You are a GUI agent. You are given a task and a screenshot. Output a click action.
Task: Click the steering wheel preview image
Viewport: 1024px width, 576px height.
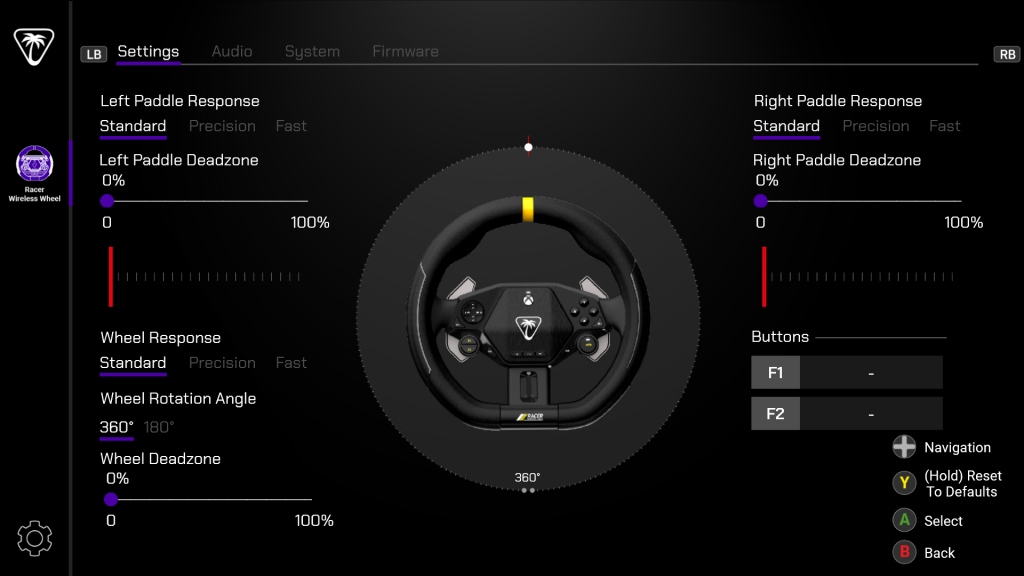coord(528,313)
